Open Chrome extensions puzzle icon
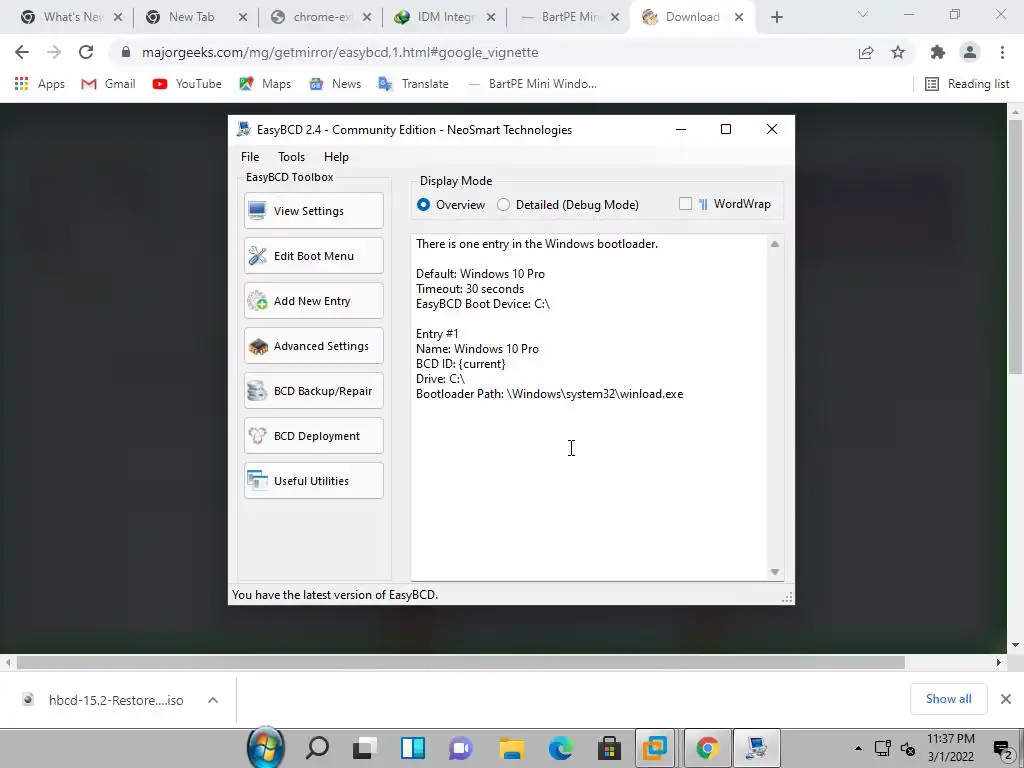This screenshot has width=1024, height=768. [938, 52]
